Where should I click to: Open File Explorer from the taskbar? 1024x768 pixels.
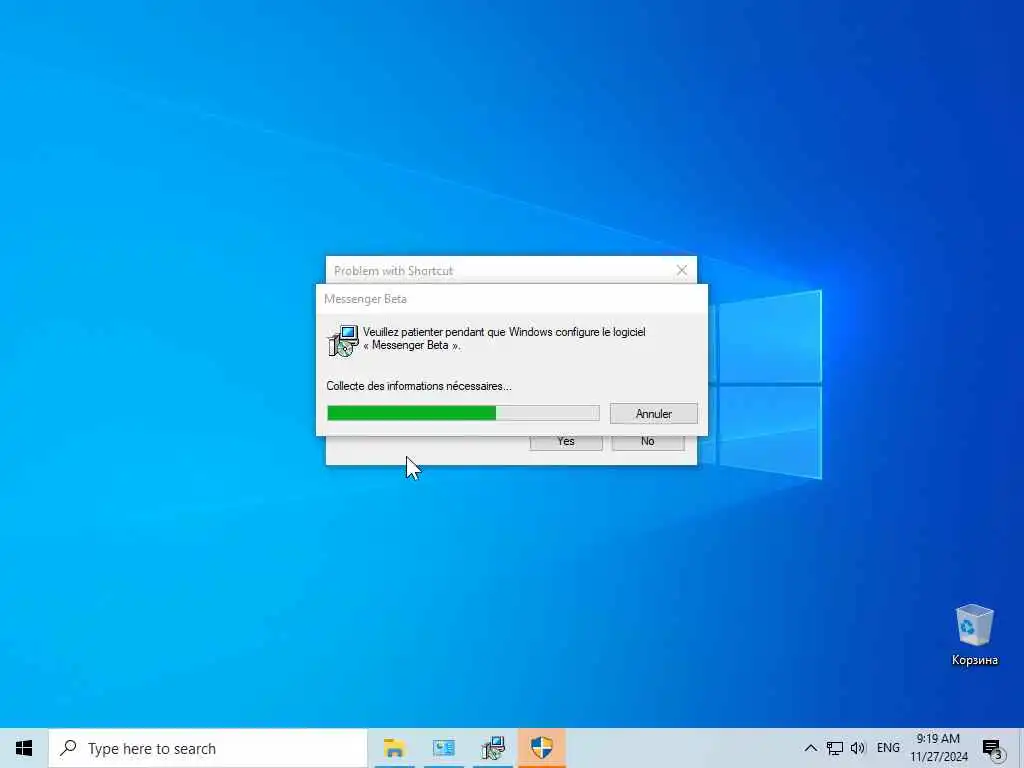point(394,748)
